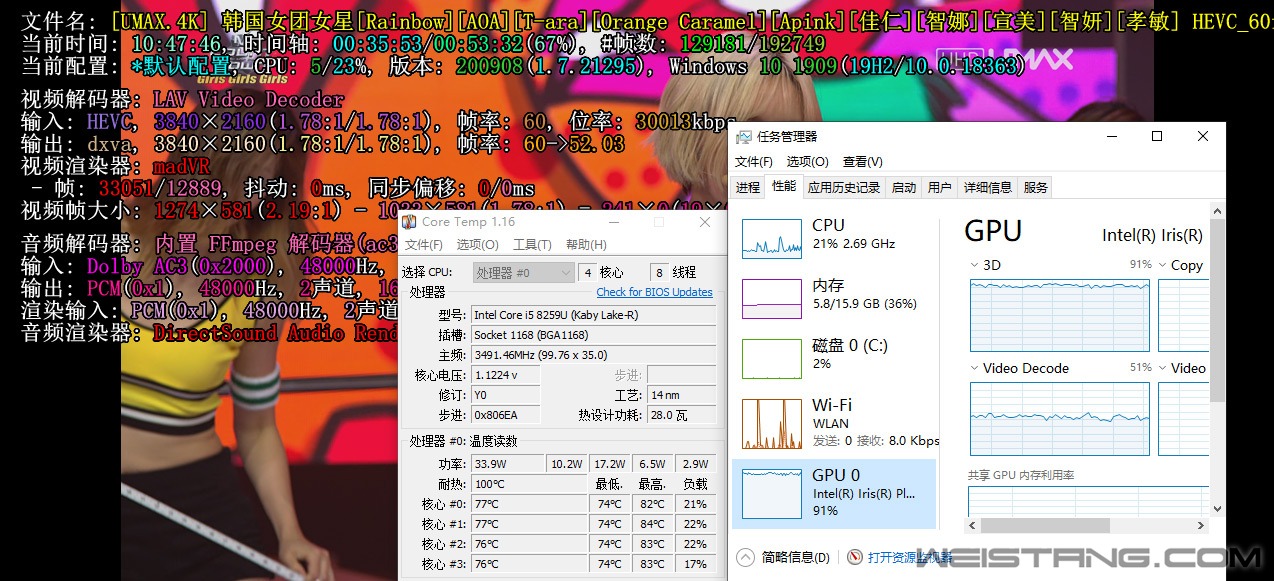The image size is (1274, 581).
Task: Expand the 3D engine graph selector
Action: (x=976, y=265)
